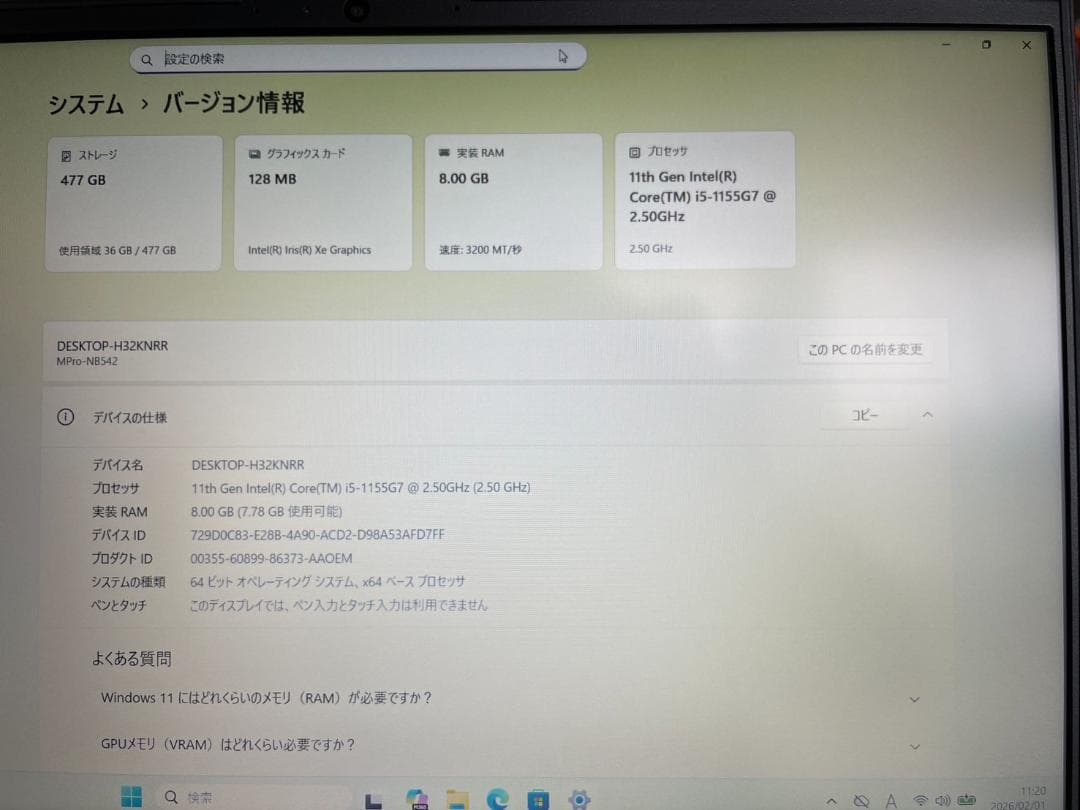This screenshot has height=810, width=1080.
Task: Open the 実装 RAM info card
Action: [513, 200]
